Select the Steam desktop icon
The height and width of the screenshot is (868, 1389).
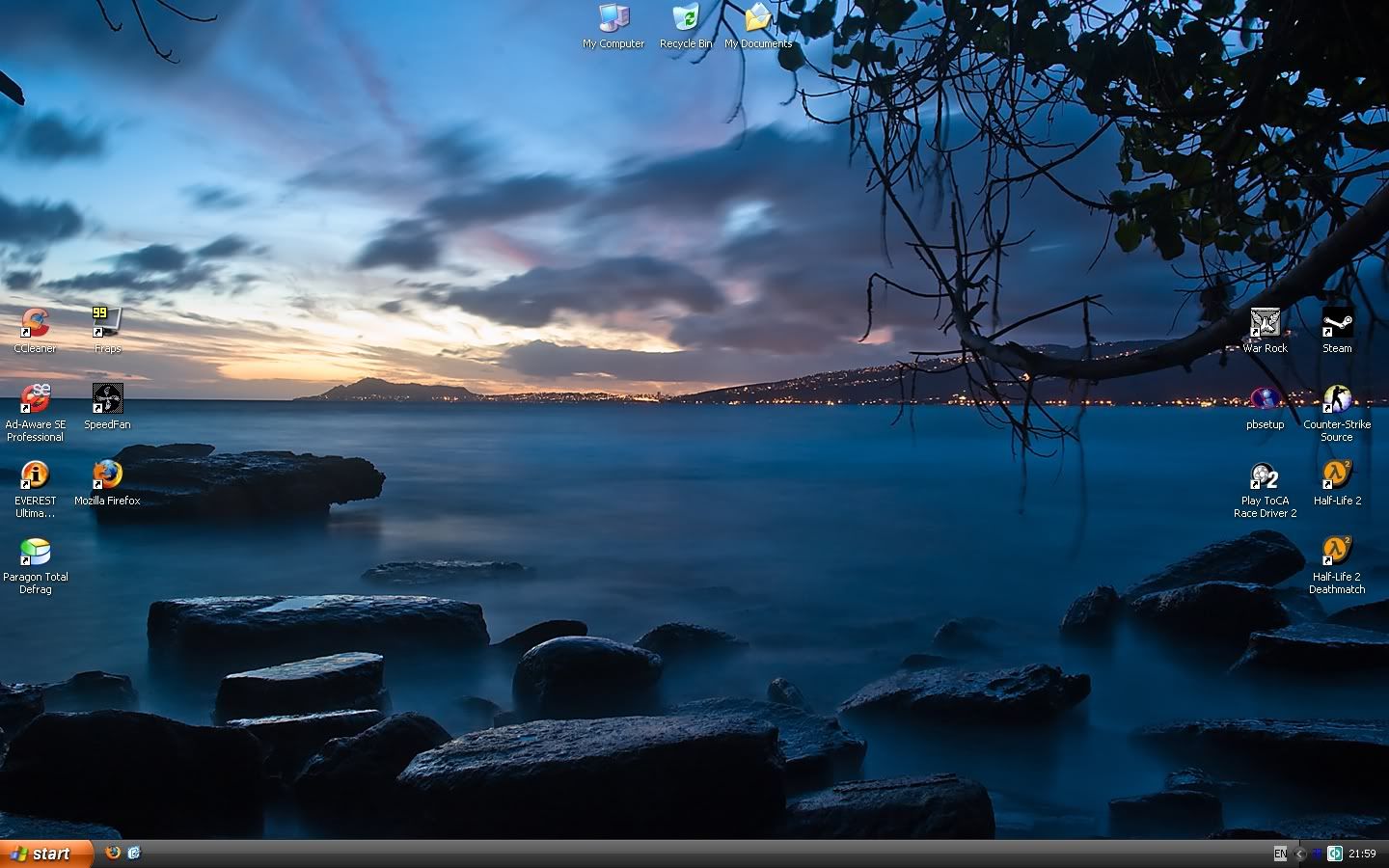pos(1337,322)
